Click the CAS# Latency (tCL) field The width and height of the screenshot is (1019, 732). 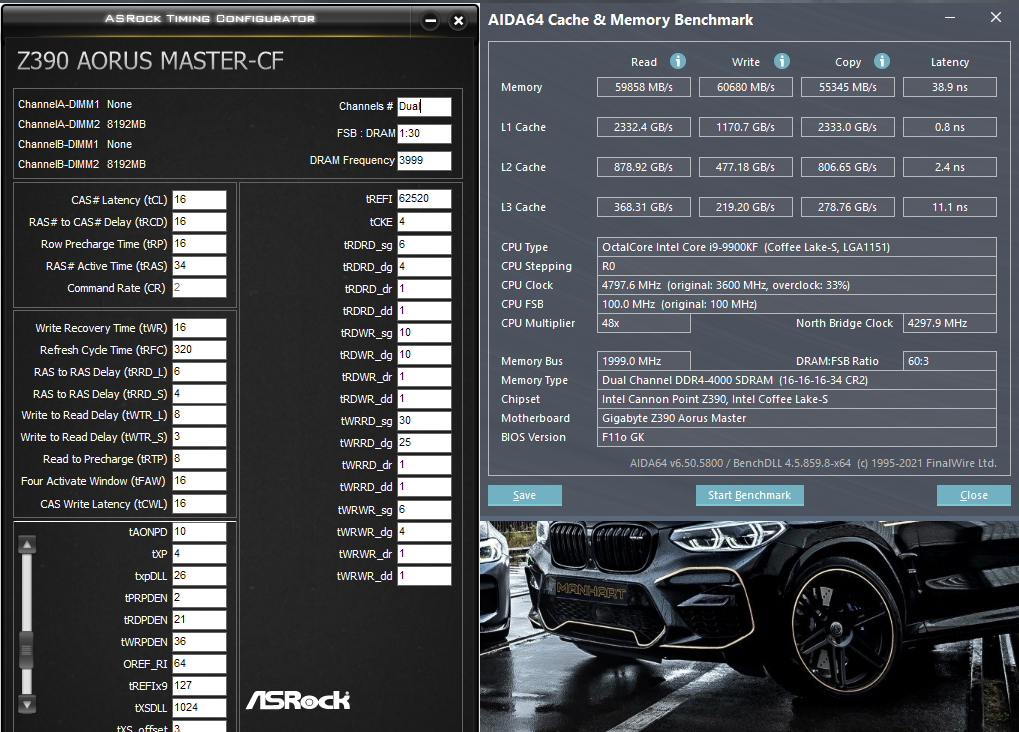tap(200, 200)
